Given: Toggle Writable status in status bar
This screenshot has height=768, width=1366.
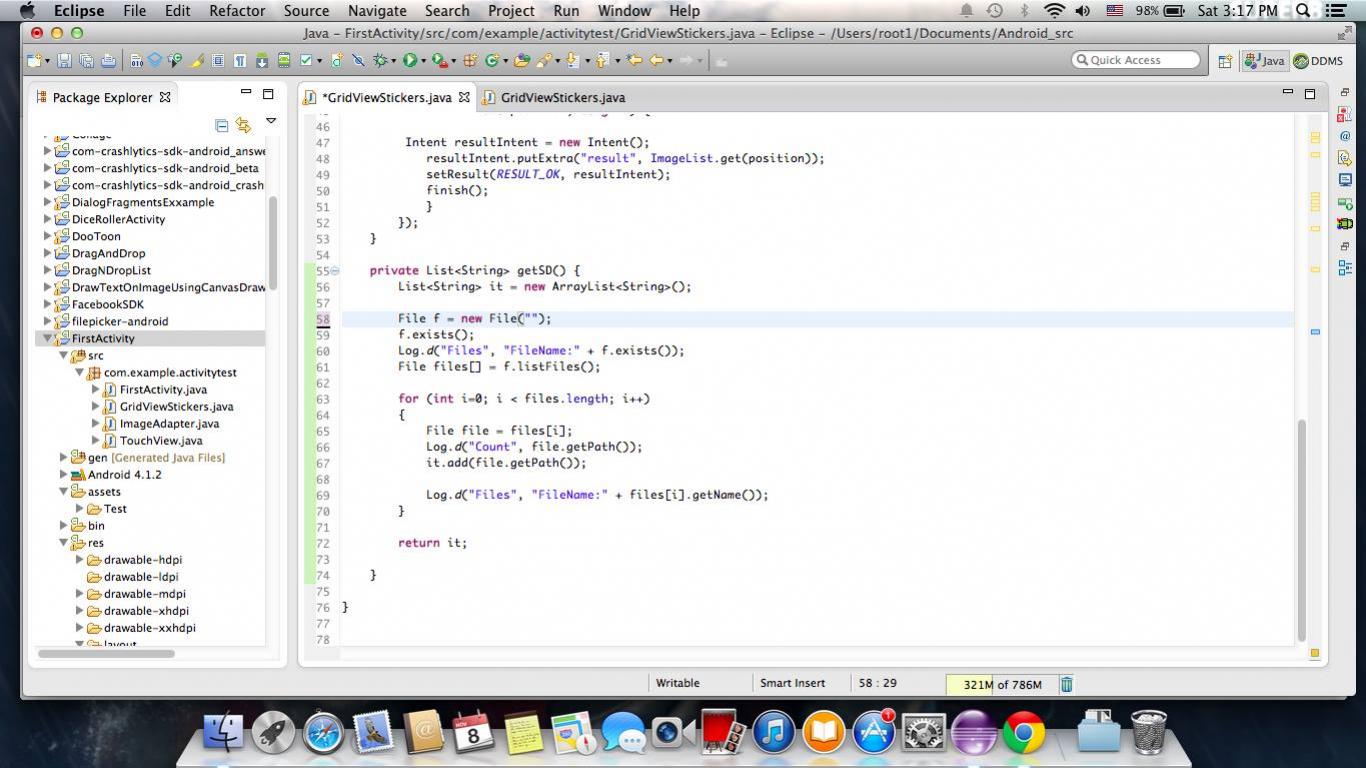Looking at the screenshot, I should [x=677, y=683].
